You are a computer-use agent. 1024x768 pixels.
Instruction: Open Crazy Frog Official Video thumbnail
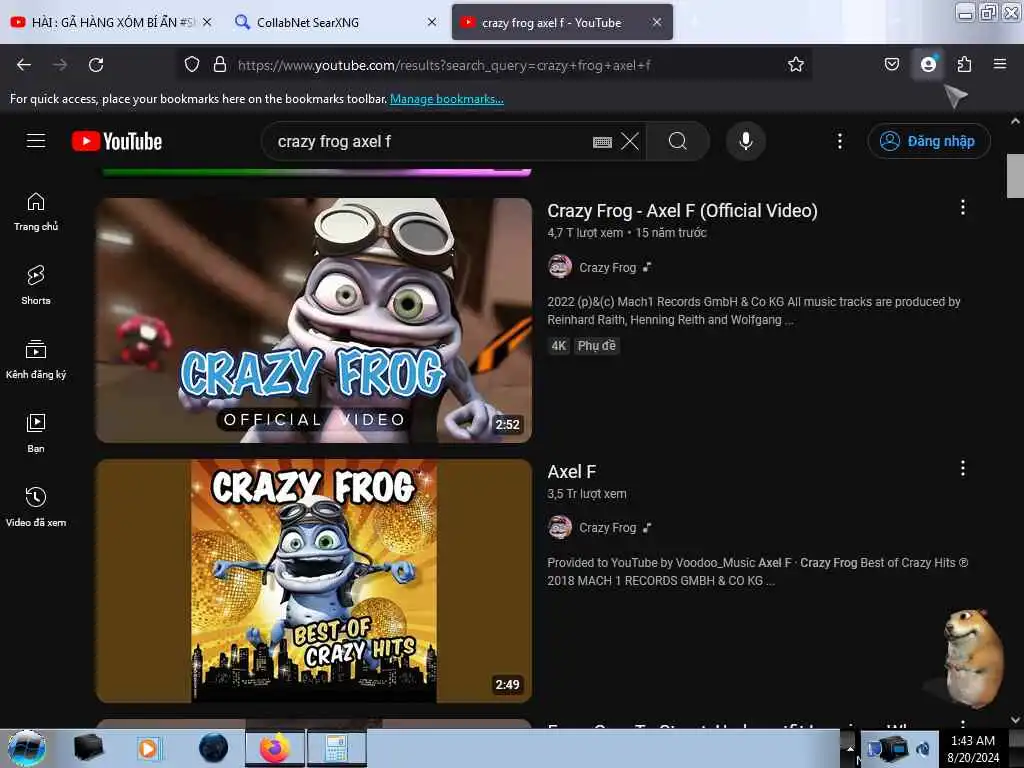314,320
